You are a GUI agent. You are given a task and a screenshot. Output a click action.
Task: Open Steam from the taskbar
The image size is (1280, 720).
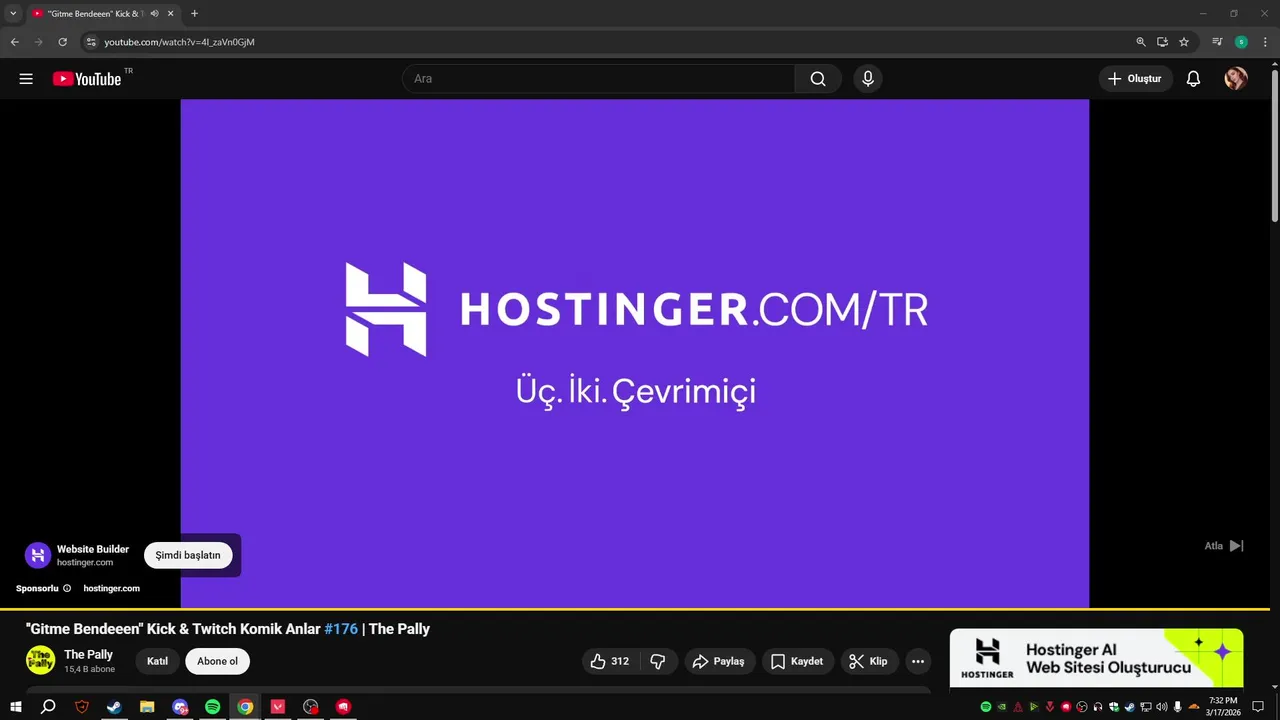coord(114,707)
